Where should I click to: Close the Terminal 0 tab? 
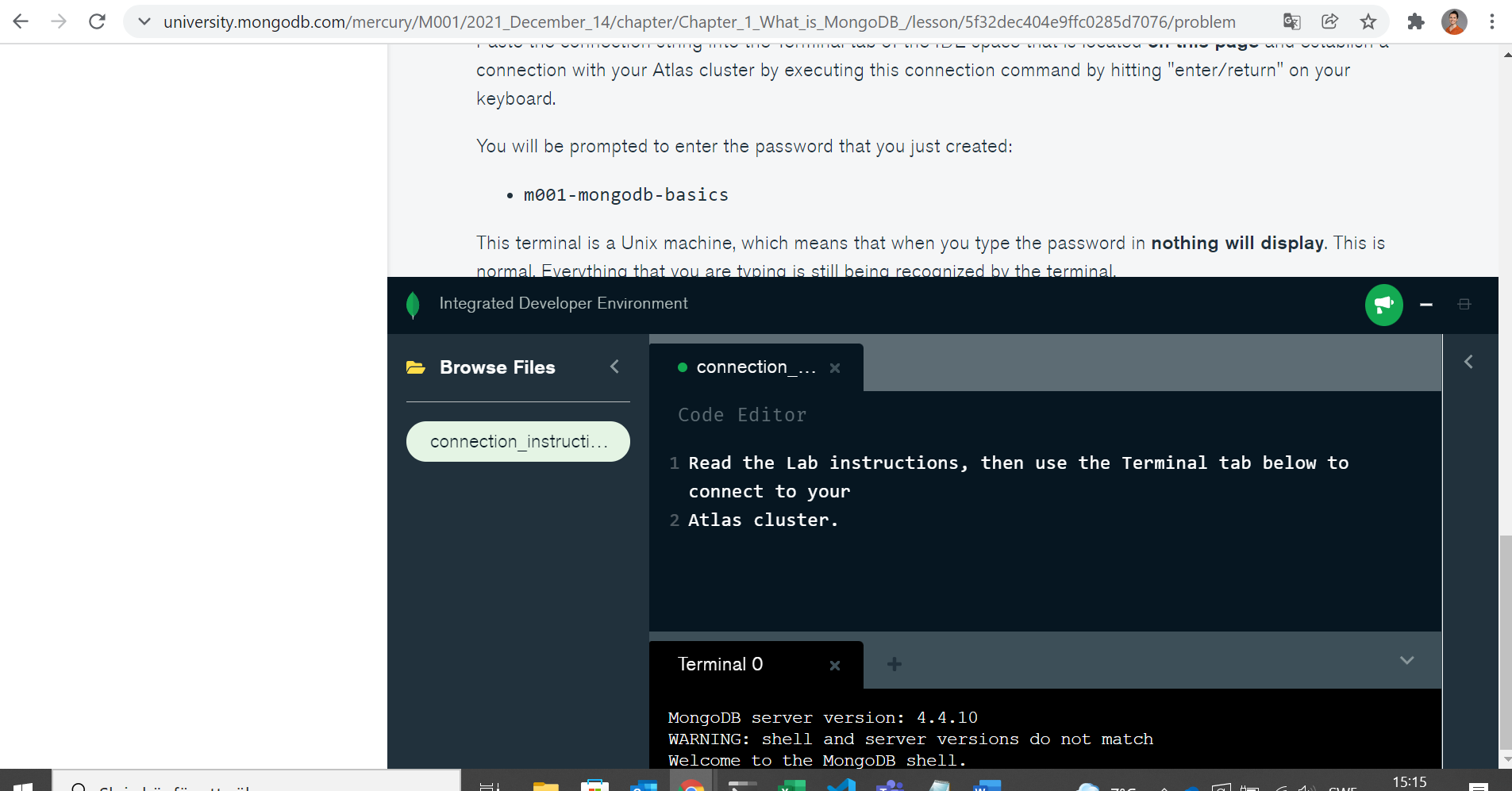[834, 666]
